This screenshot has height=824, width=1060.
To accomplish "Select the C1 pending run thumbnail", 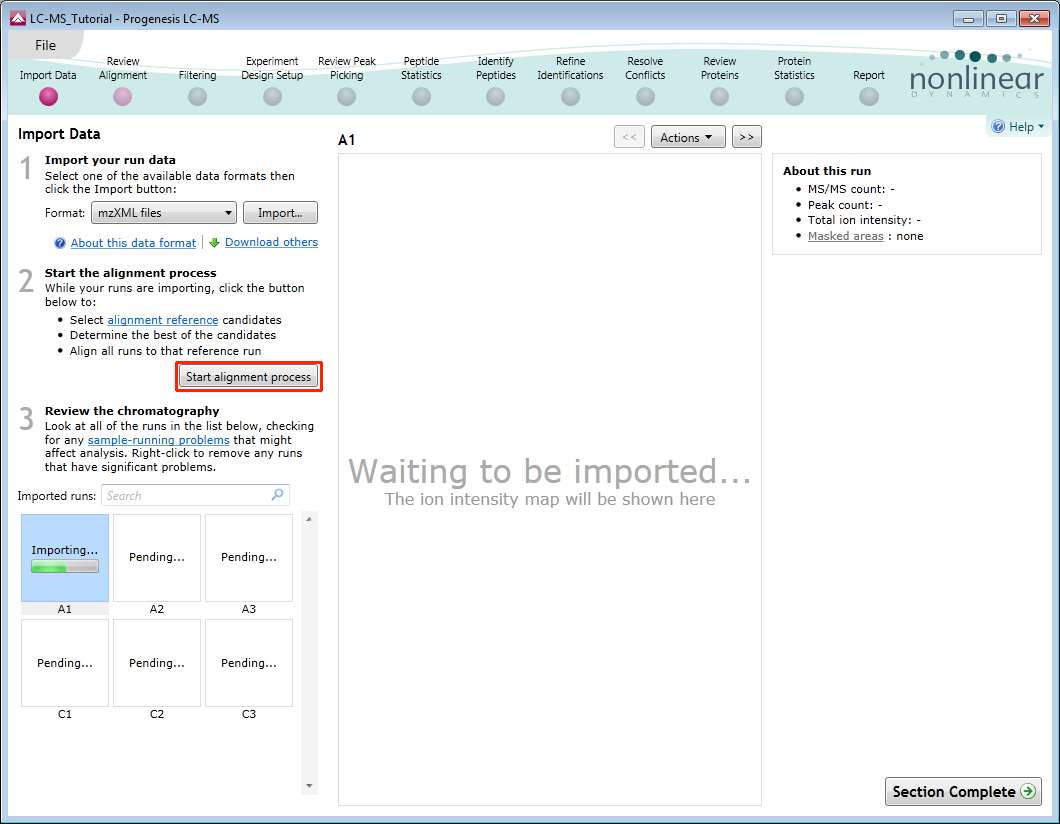I will [65, 663].
